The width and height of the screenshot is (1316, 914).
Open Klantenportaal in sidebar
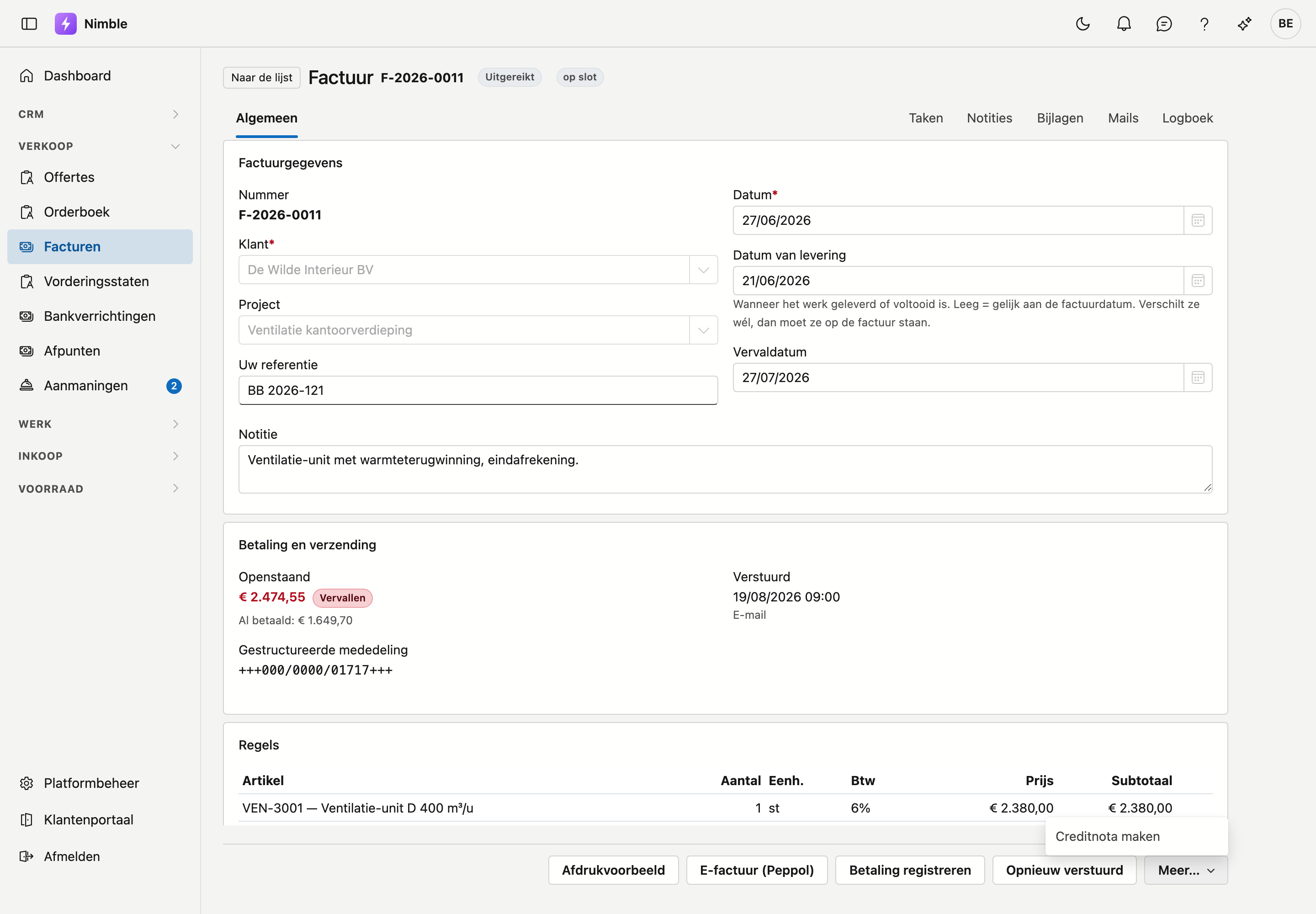[100, 819]
